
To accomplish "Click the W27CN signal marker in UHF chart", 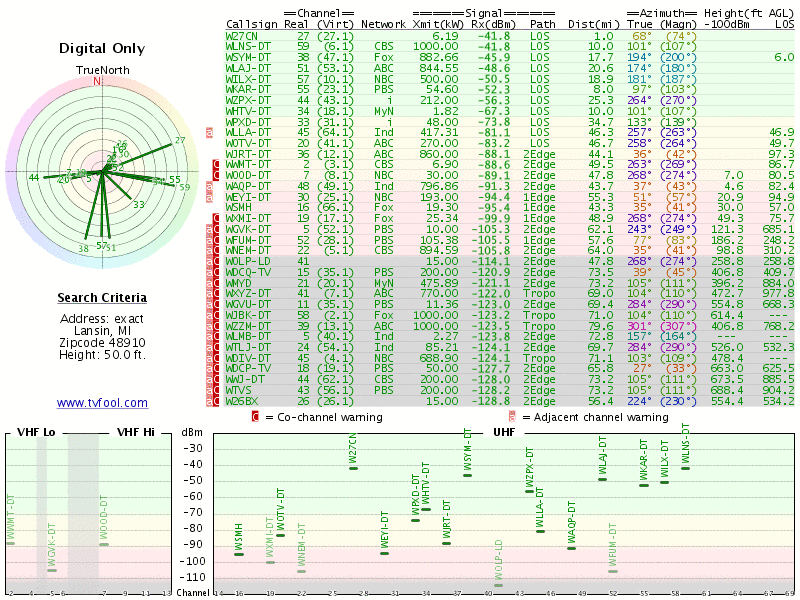I will coord(353,467).
